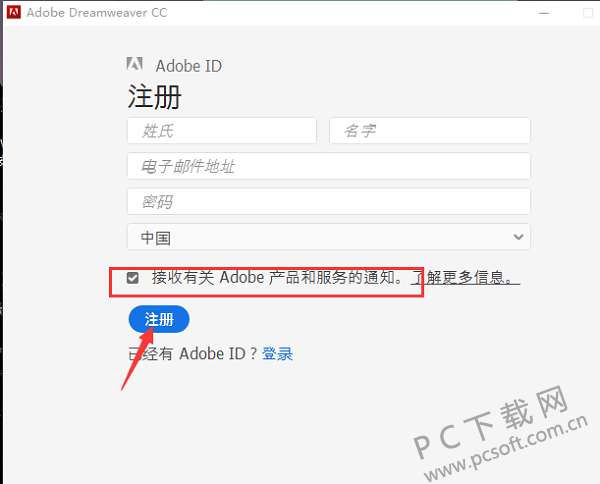Image resolution: width=600 pixels, height=484 pixels.
Task: Open the 登录 sign-in link
Action: click(x=277, y=354)
